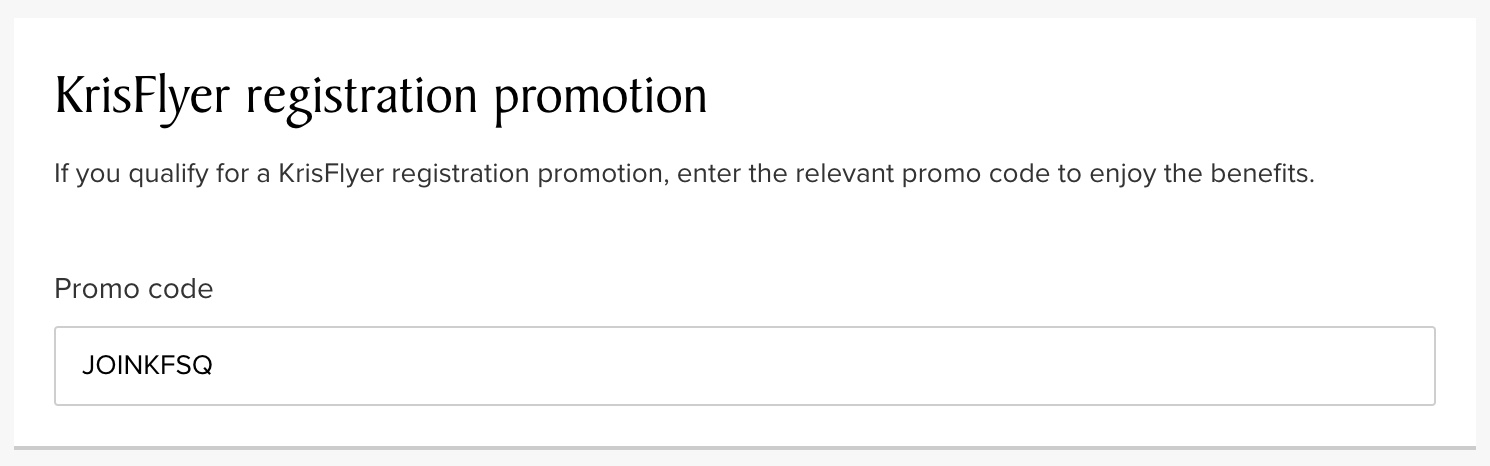This screenshot has height=466, width=1490.
Task: Click the empty space right of JOINKFSQ
Action: (800, 366)
